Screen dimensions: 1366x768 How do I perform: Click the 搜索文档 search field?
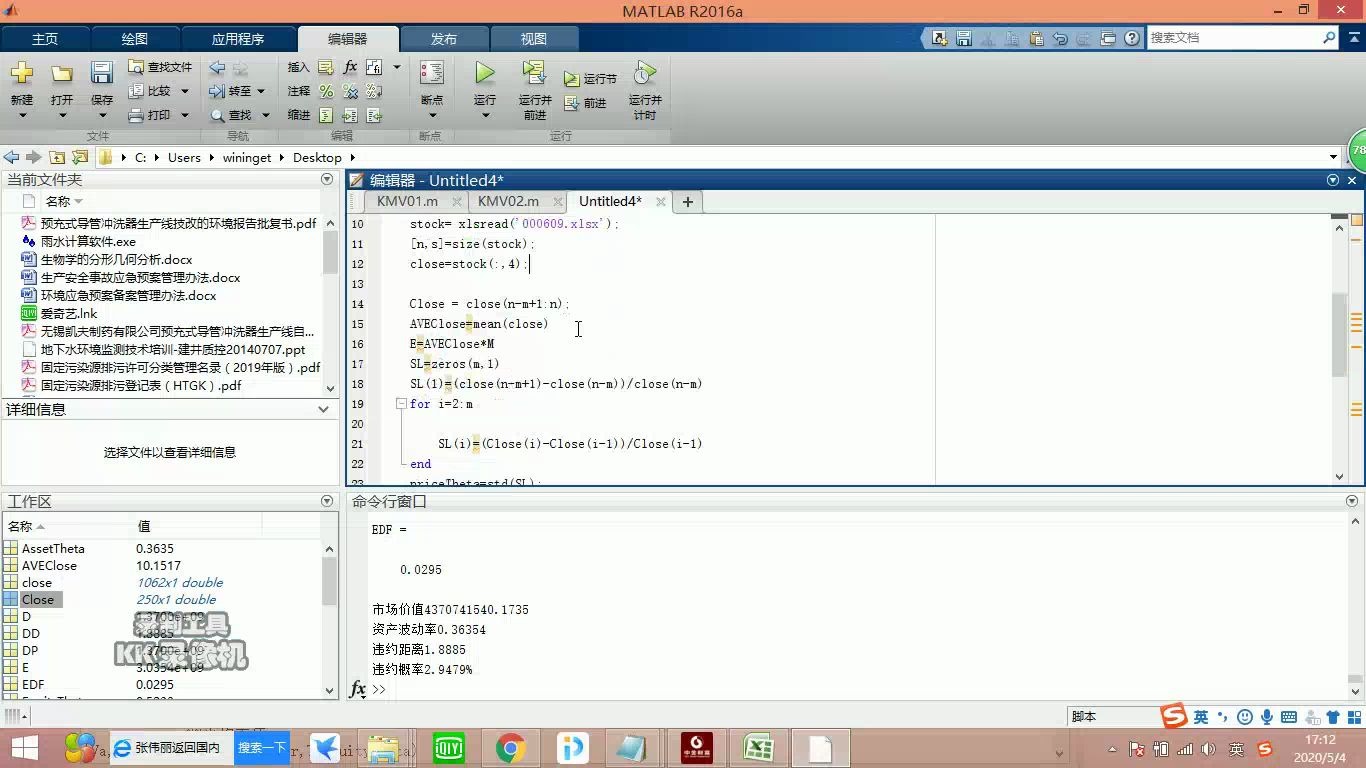click(x=1234, y=38)
